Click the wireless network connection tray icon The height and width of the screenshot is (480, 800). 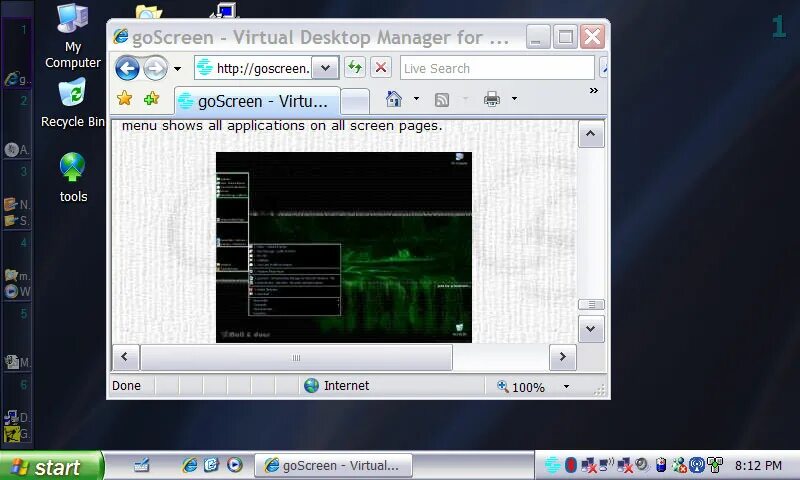pyautogui.click(x=607, y=465)
